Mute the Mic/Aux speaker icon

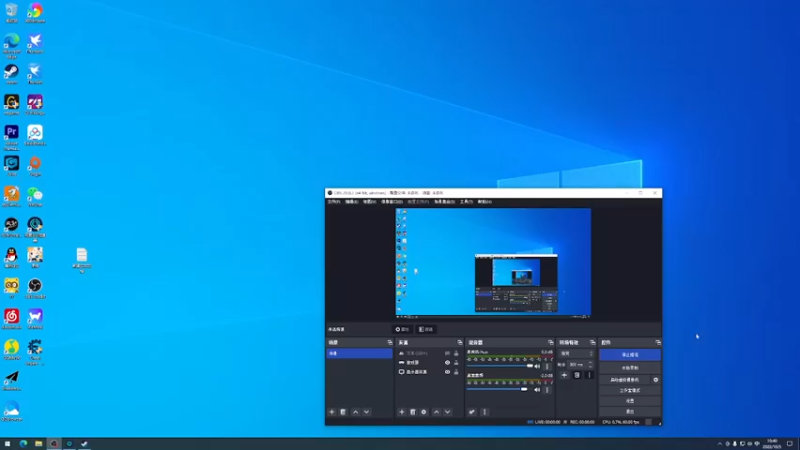[x=537, y=366]
